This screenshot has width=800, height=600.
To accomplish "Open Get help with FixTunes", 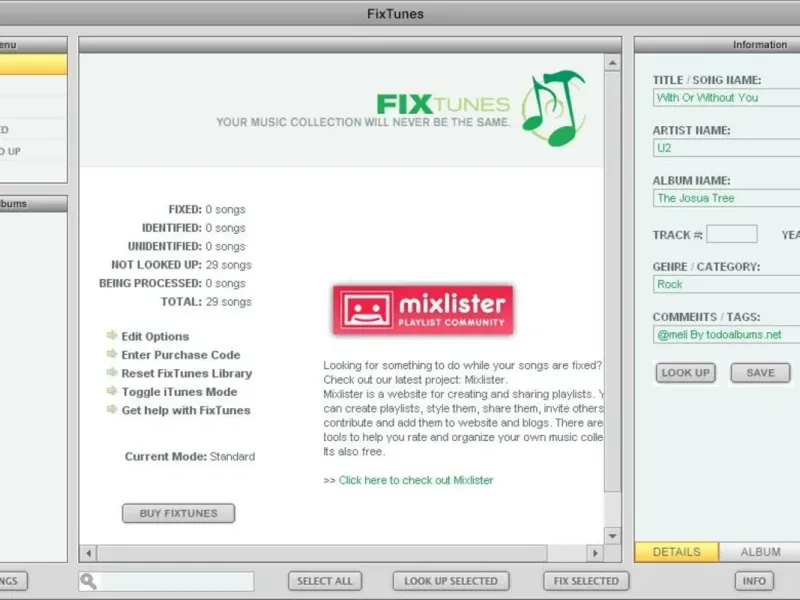I will [x=186, y=410].
